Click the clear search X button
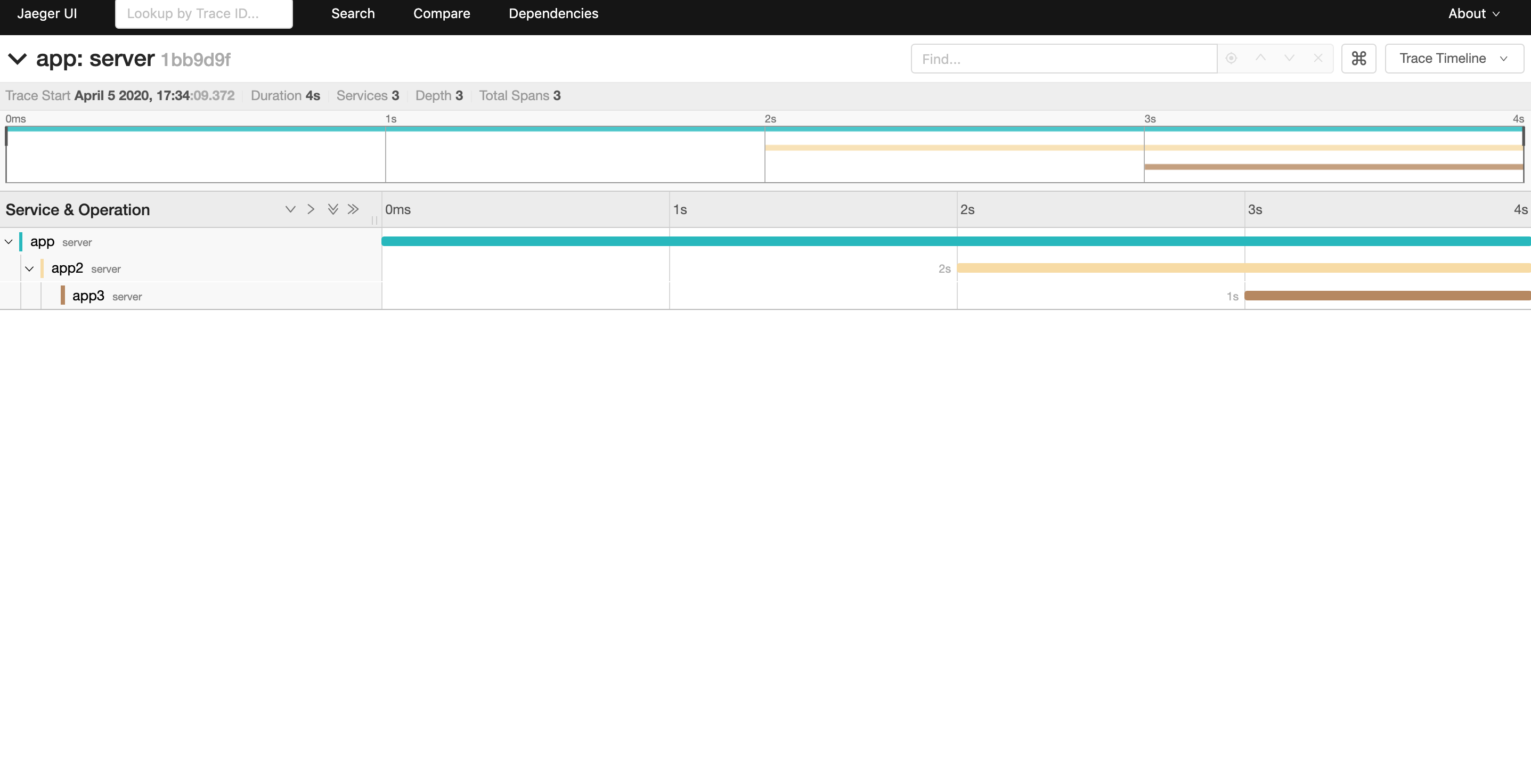Screen dimensions: 1531x784 point(1318,58)
